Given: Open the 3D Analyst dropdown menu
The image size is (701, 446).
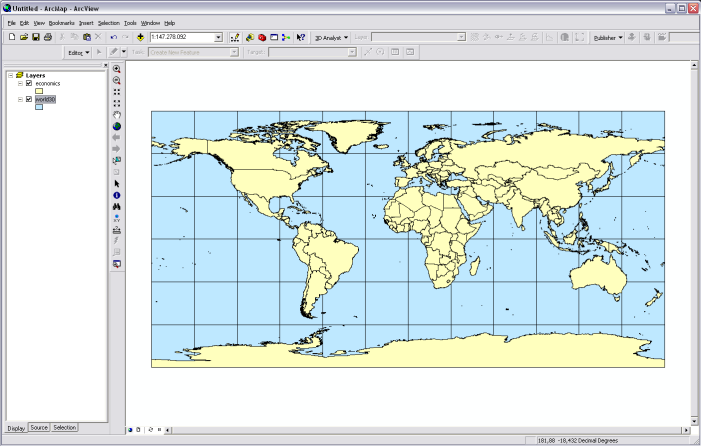Looking at the screenshot, I should tap(331, 38).
